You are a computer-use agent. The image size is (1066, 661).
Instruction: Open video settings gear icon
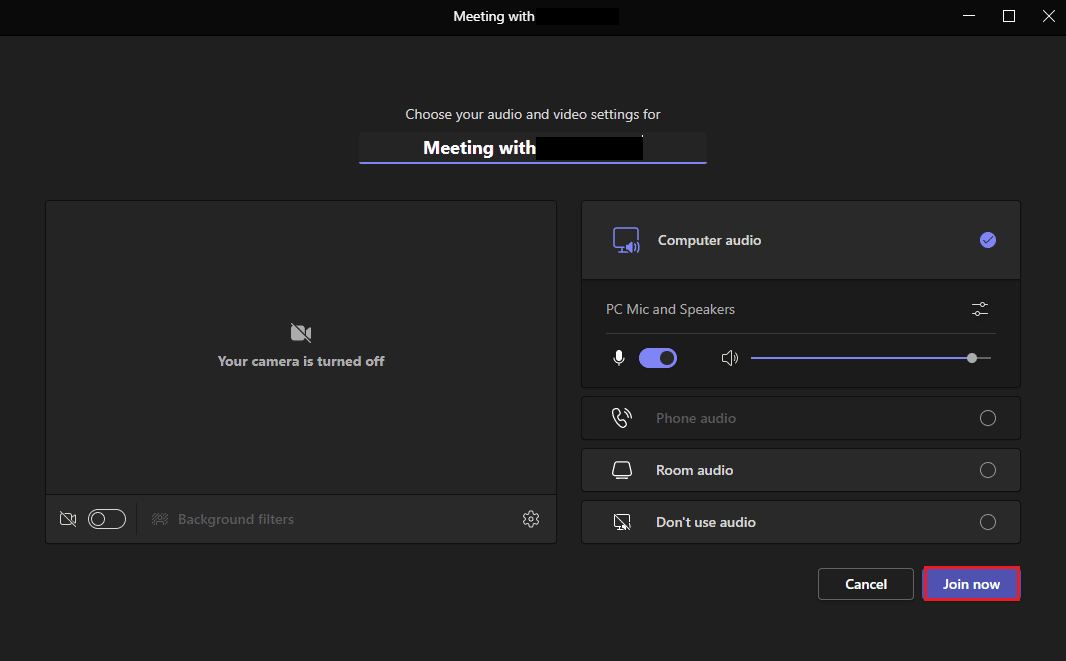point(531,519)
